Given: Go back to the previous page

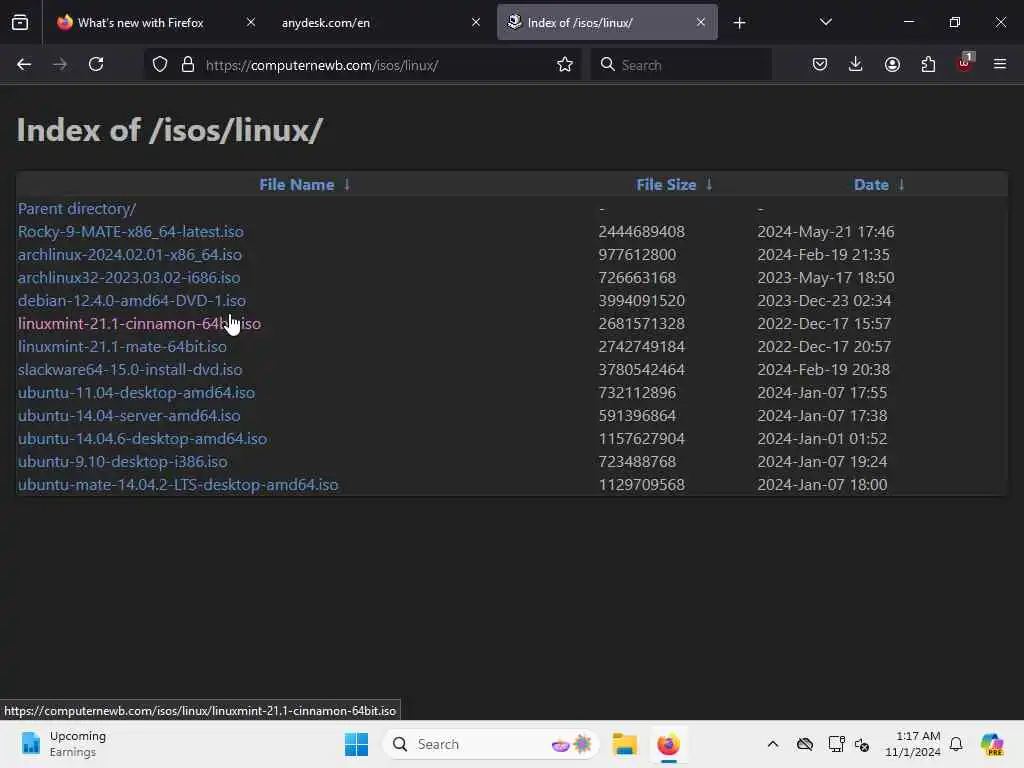Looking at the screenshot, I should click(24, 64).
